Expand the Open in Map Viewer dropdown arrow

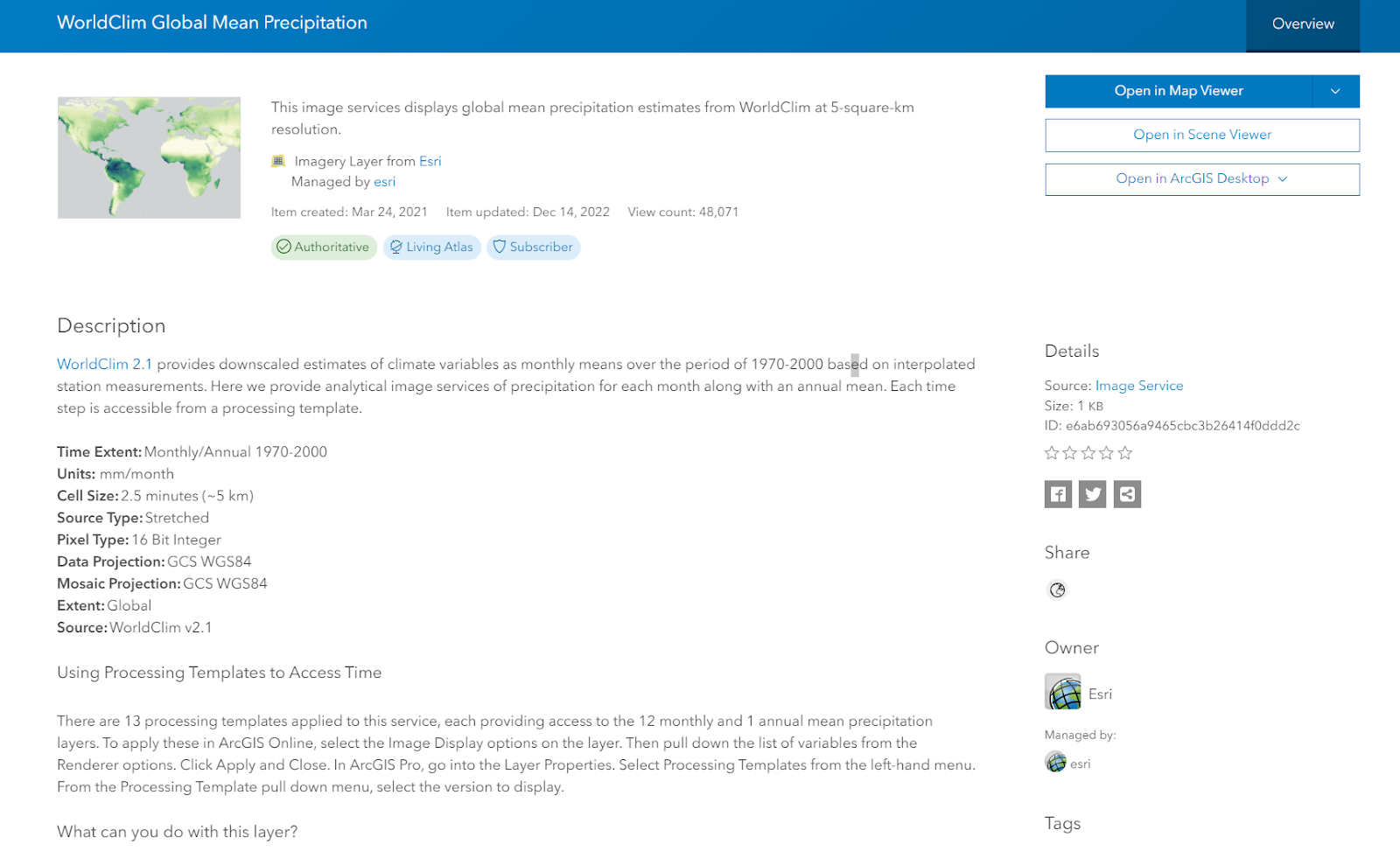click(x=1335, y=91)
